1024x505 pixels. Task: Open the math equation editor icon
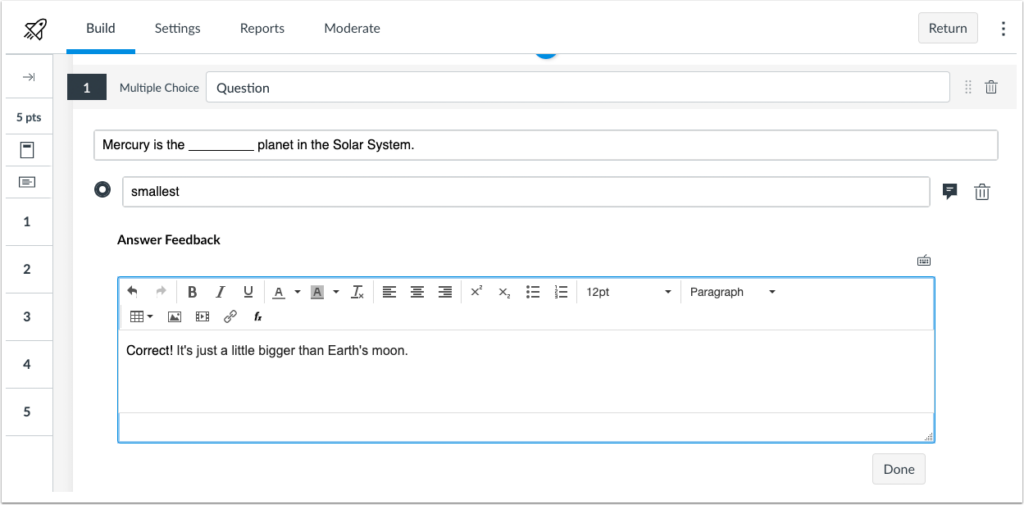pos(257,316)
